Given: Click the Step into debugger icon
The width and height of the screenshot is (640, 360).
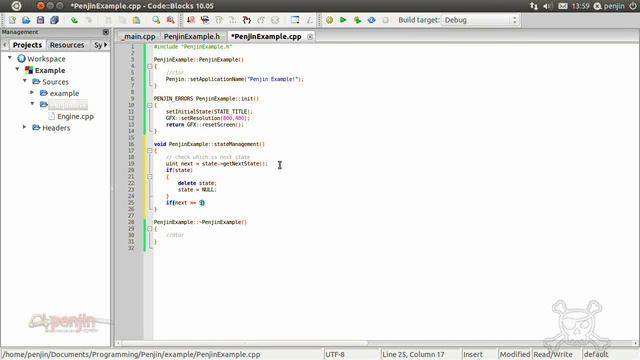Looking at the screenshot, I should point(233,20).
